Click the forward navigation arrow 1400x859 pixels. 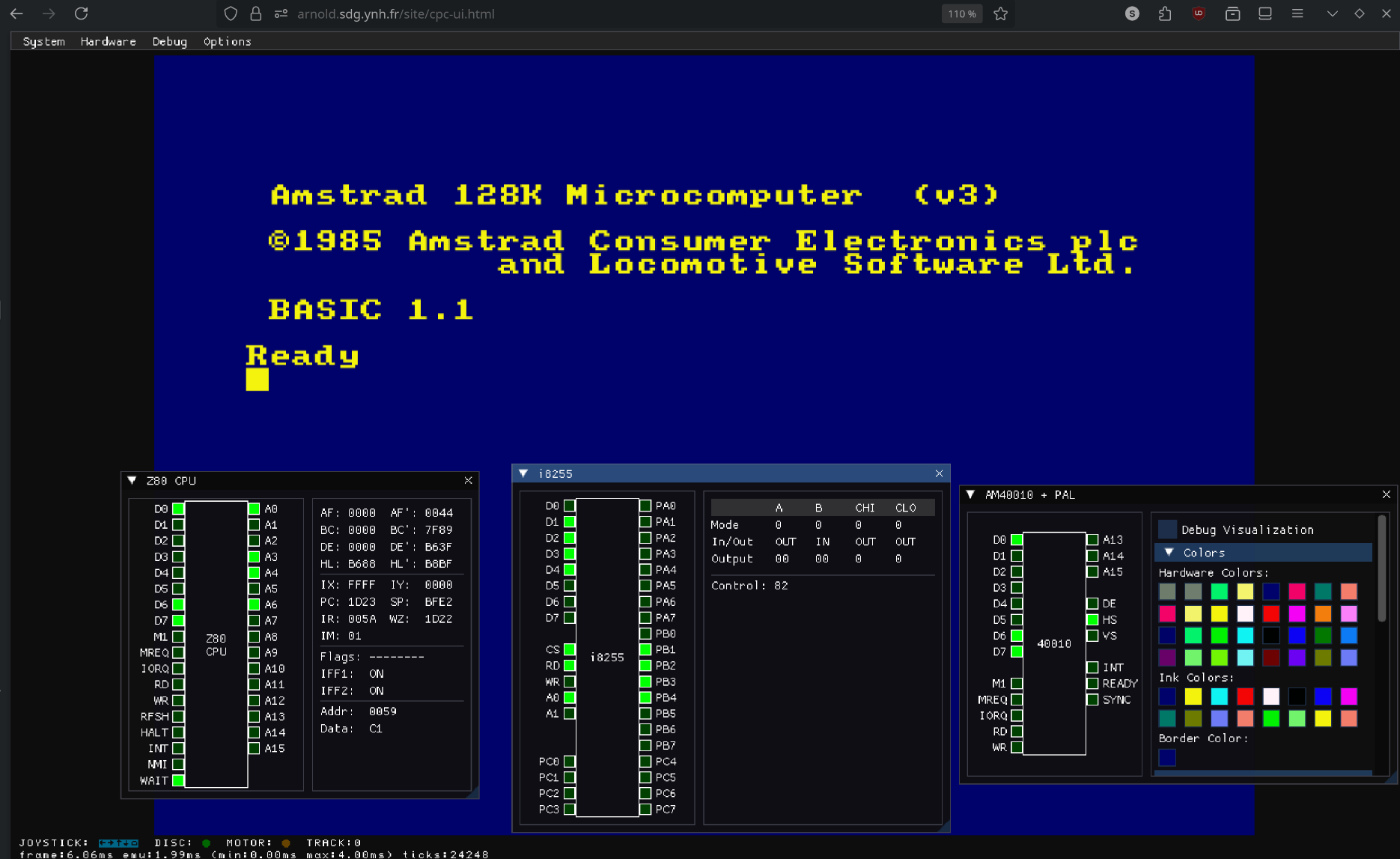point(49,13)
